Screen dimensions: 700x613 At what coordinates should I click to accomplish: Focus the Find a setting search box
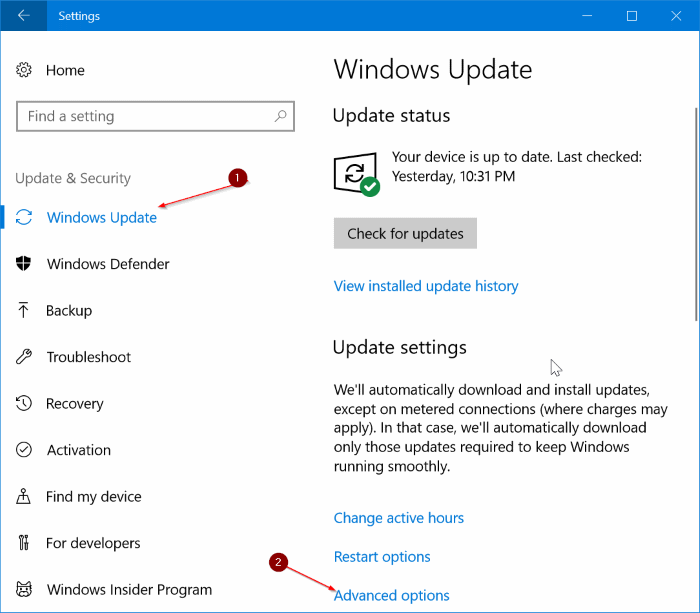coord(155,116)
